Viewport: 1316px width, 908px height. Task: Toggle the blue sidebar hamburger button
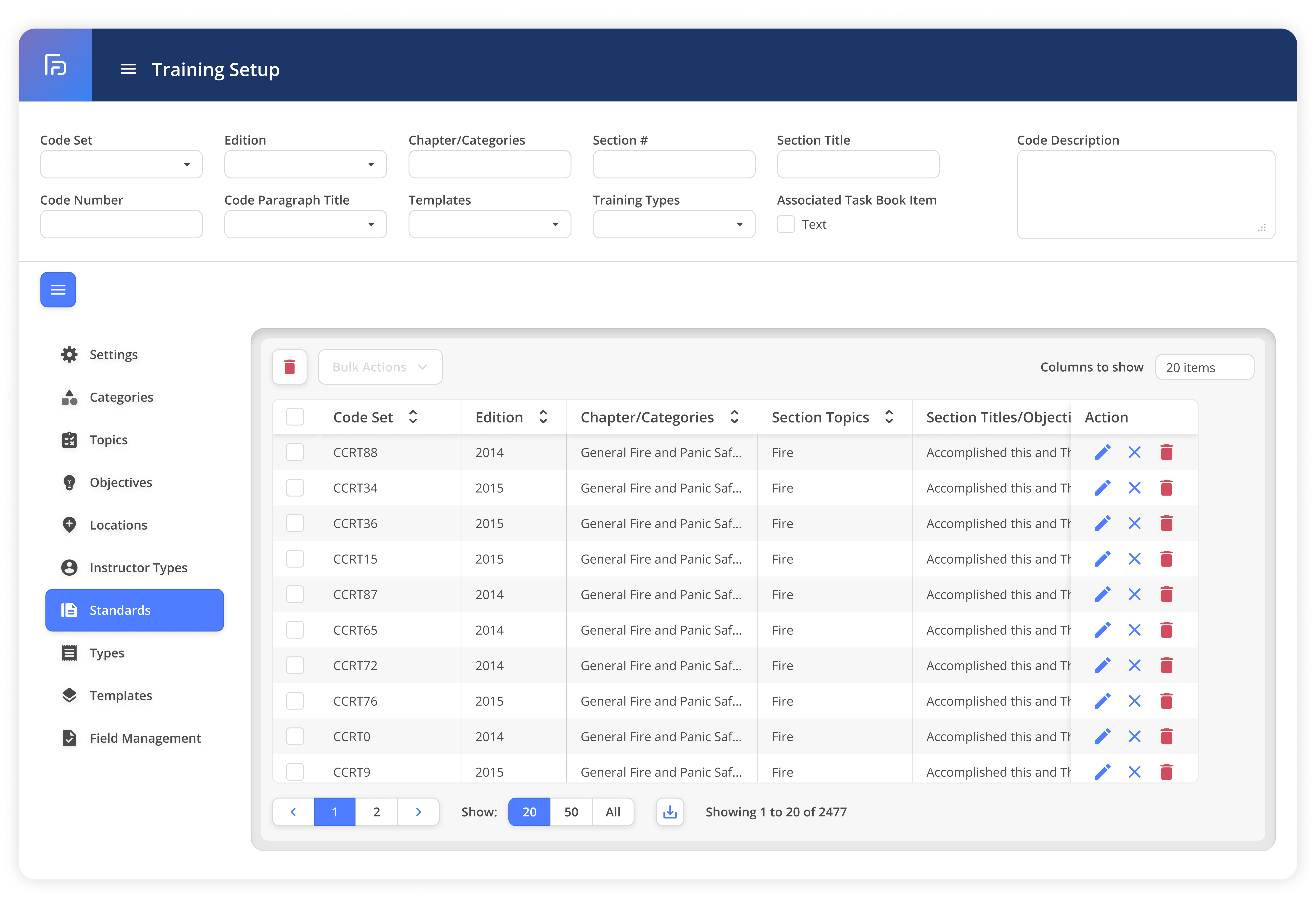[x=58, y=290]
